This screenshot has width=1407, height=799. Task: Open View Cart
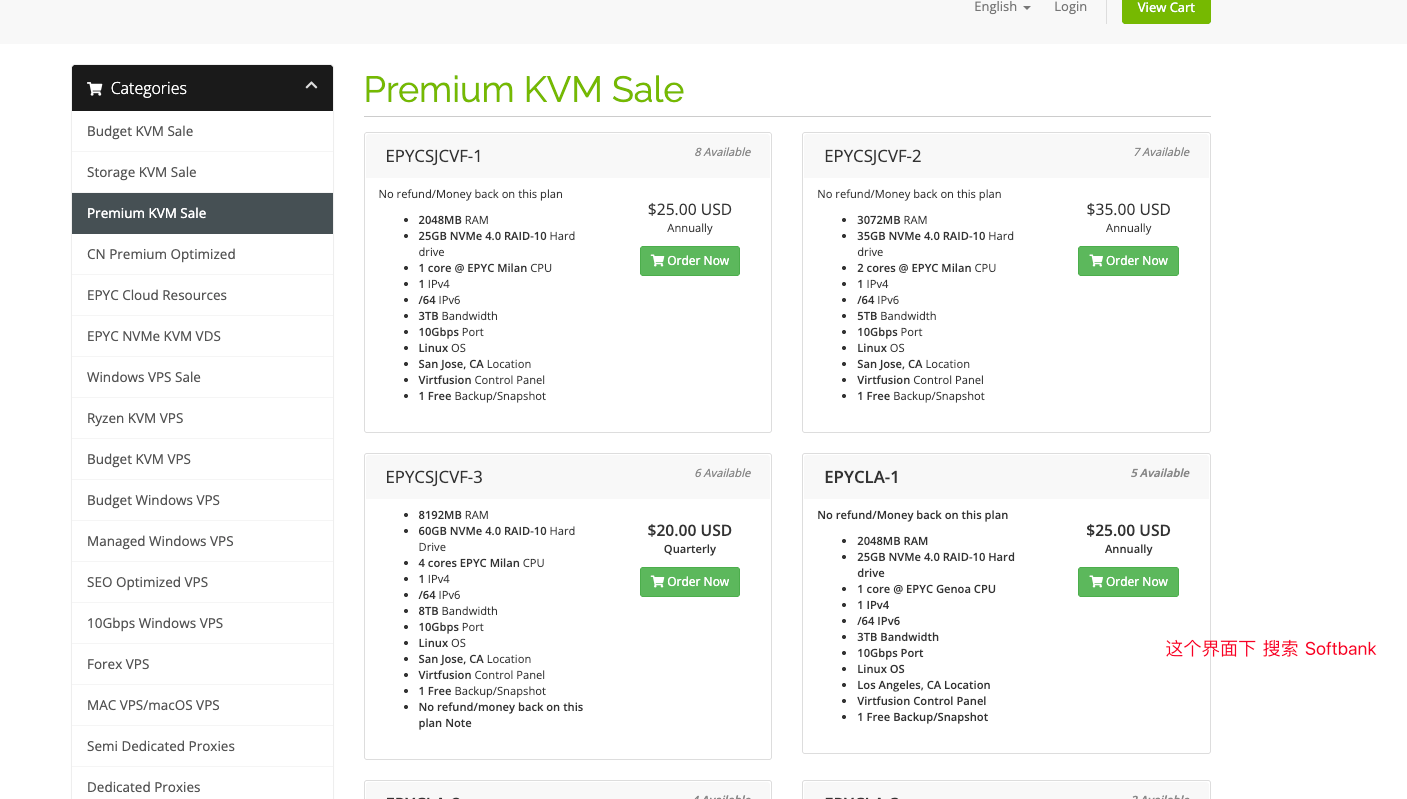tap(1166, 8)
